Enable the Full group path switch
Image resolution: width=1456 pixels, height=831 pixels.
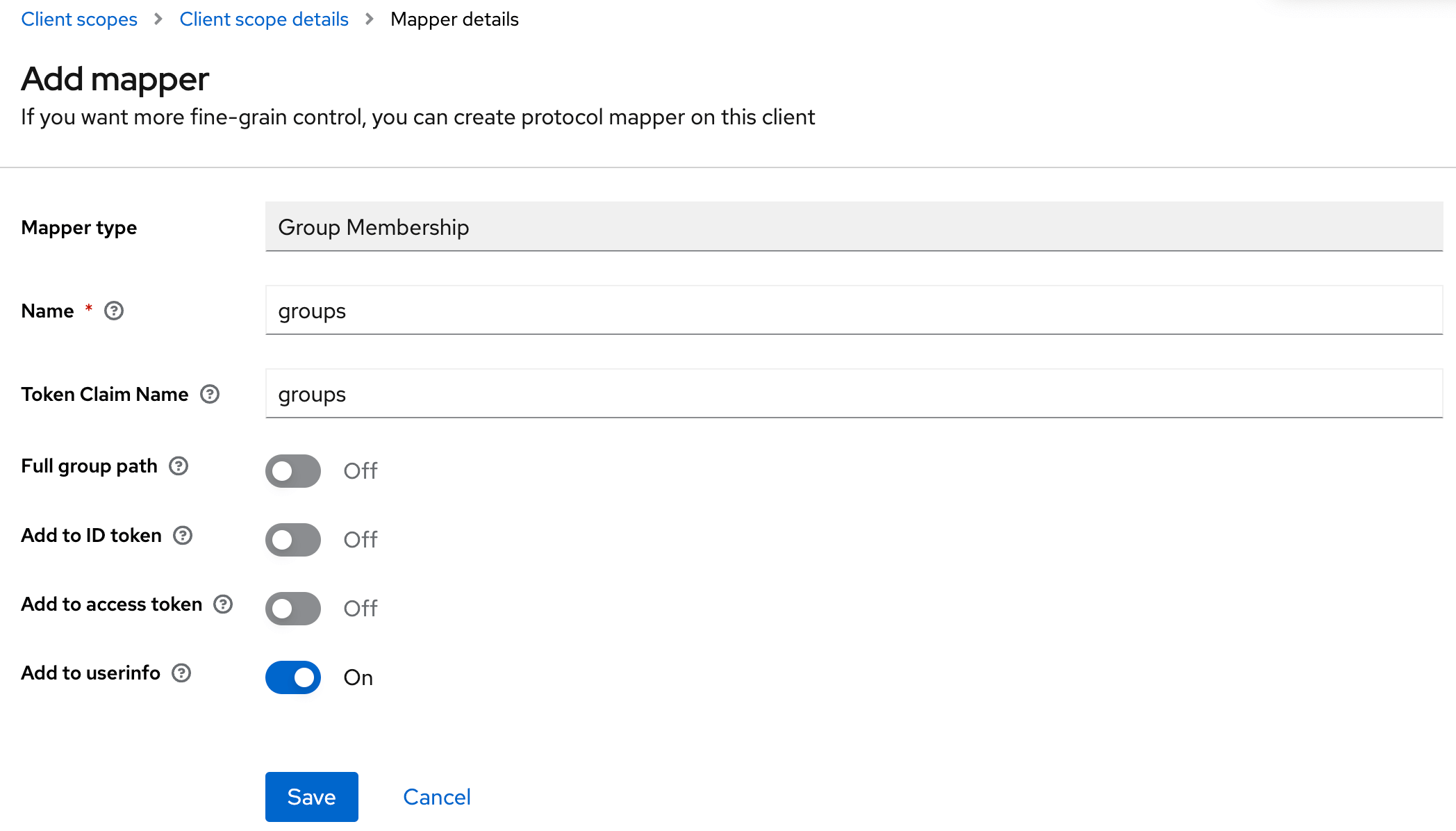[x=293, y=471]
